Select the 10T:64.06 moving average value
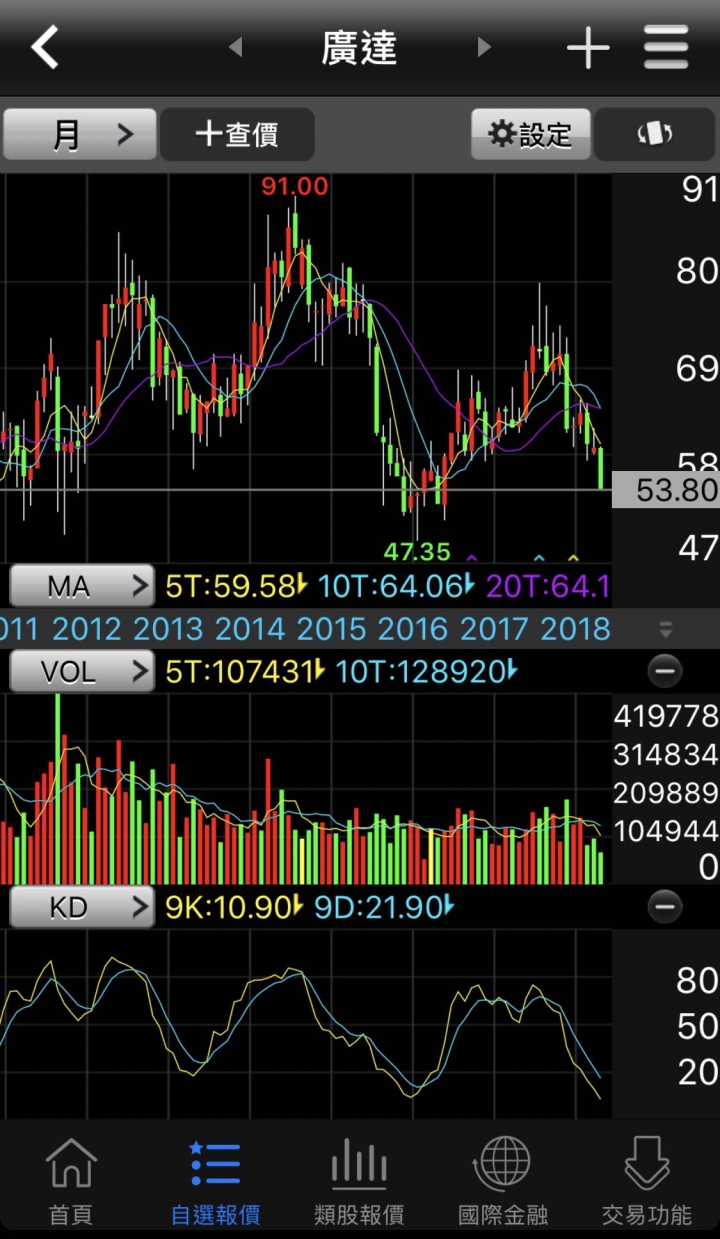 (x=396, y=586)
